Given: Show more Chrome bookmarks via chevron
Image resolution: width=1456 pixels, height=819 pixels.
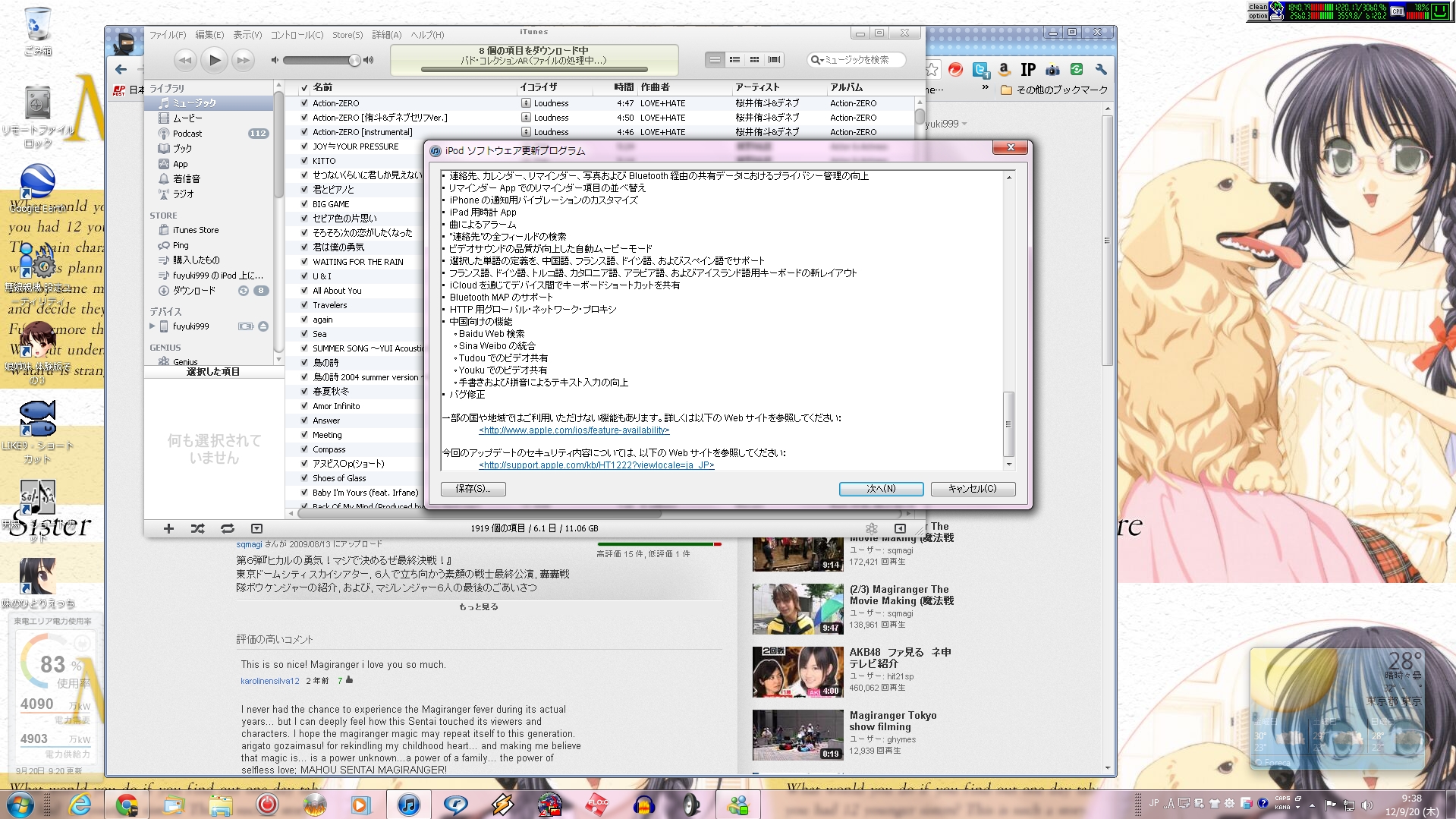Looking at the screenshot, I should coord(985,88).
